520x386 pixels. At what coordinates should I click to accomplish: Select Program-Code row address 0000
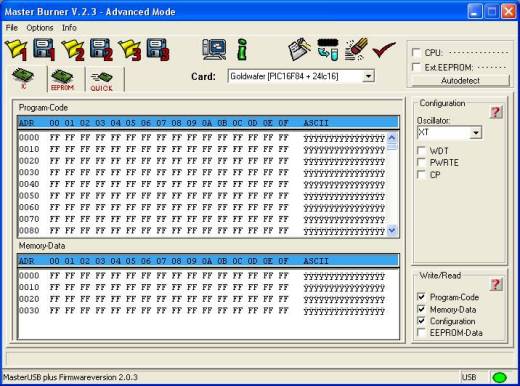tap(29, 138)
